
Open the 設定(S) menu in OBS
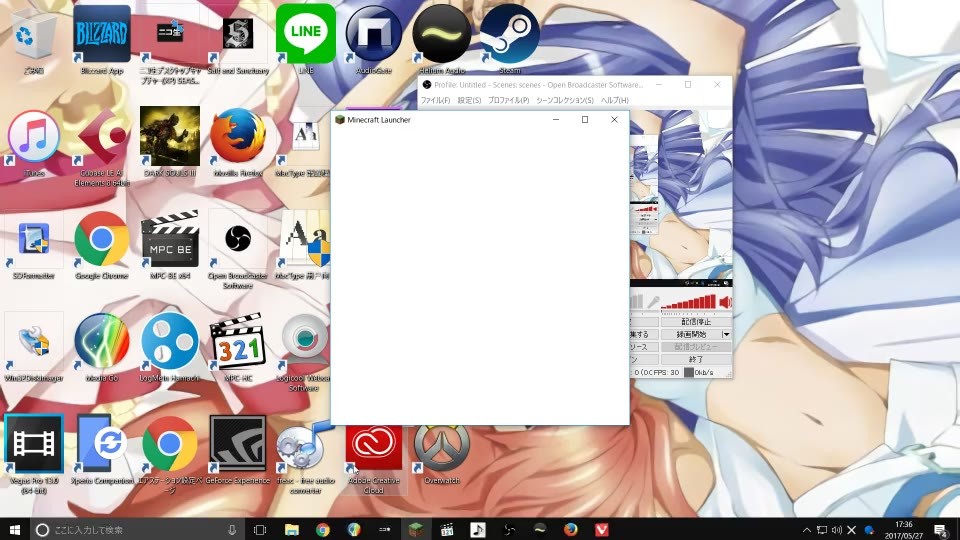(469, 100)
